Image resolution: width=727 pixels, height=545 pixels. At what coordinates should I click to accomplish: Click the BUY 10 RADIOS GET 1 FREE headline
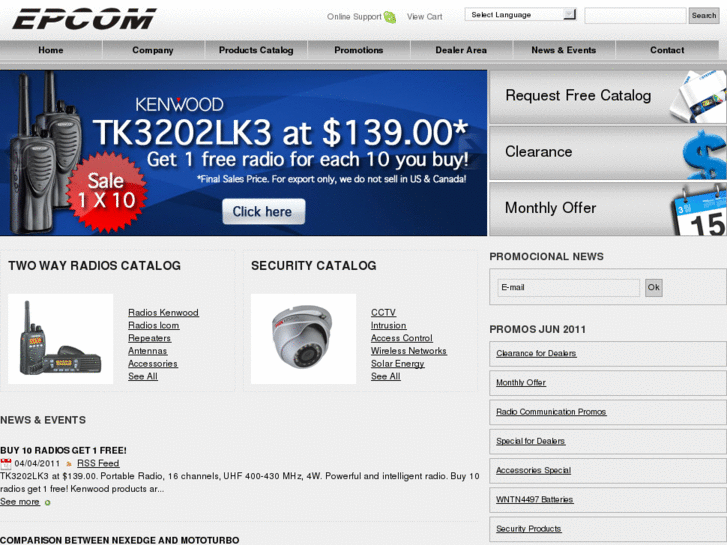pyautogui.click(x=64, y=450)
